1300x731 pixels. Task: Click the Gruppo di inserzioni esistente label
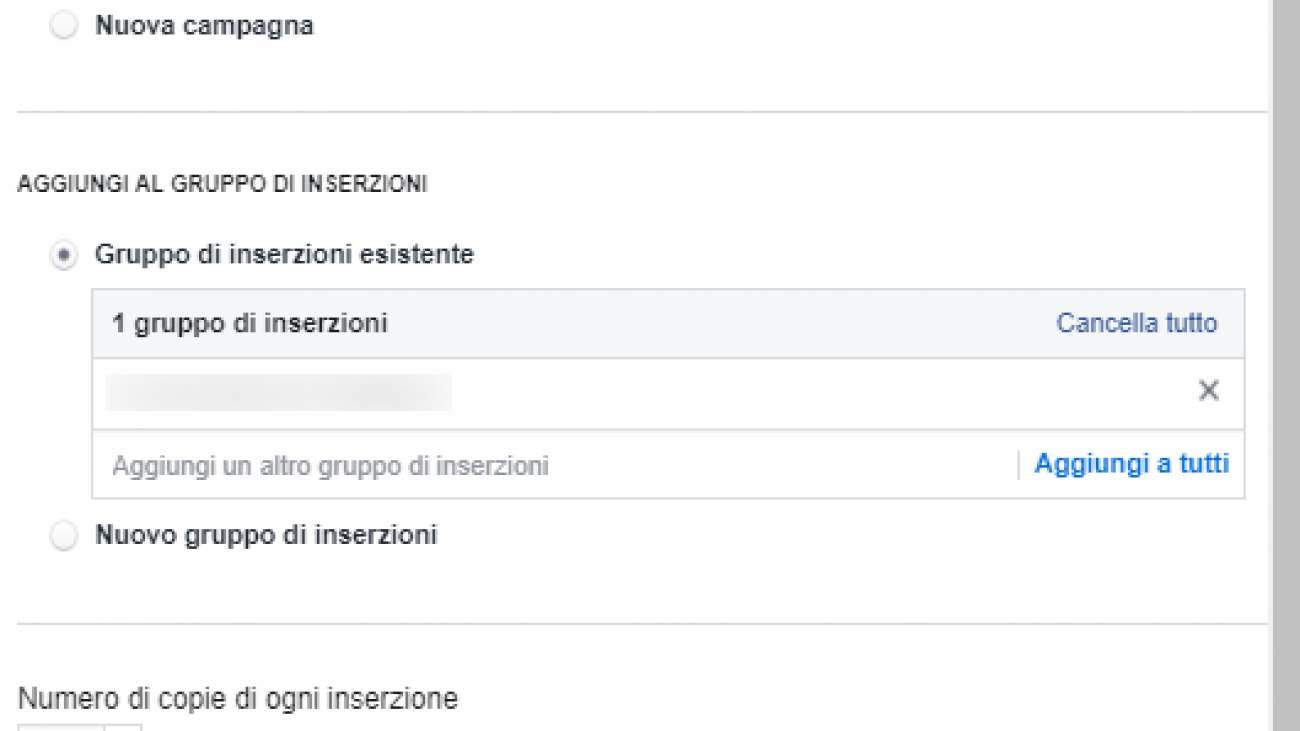[x=284, y=255]
